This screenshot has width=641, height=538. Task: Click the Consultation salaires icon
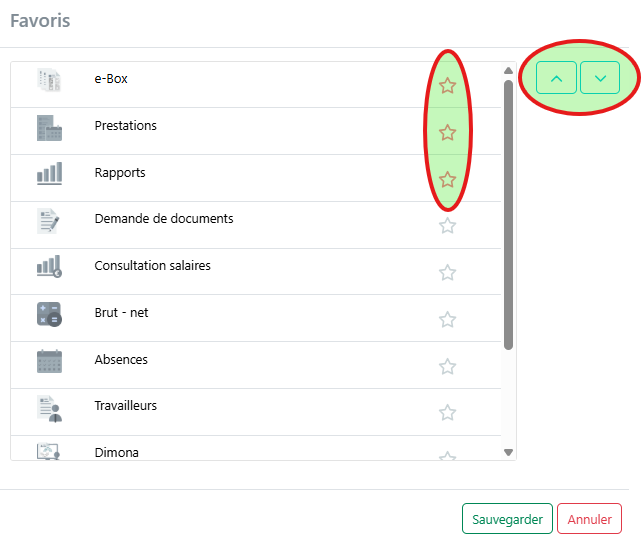pyautogui.click(x=49, y=267)
